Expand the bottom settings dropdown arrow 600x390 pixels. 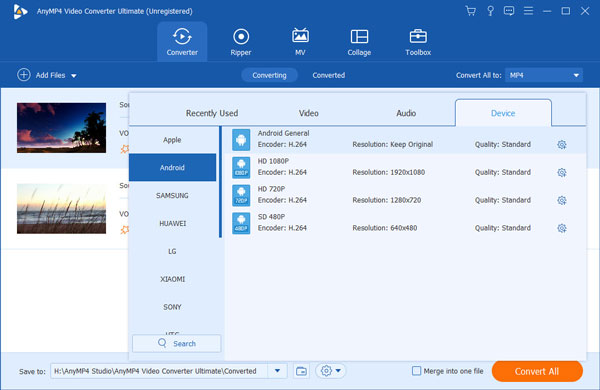tap(338, 370)
